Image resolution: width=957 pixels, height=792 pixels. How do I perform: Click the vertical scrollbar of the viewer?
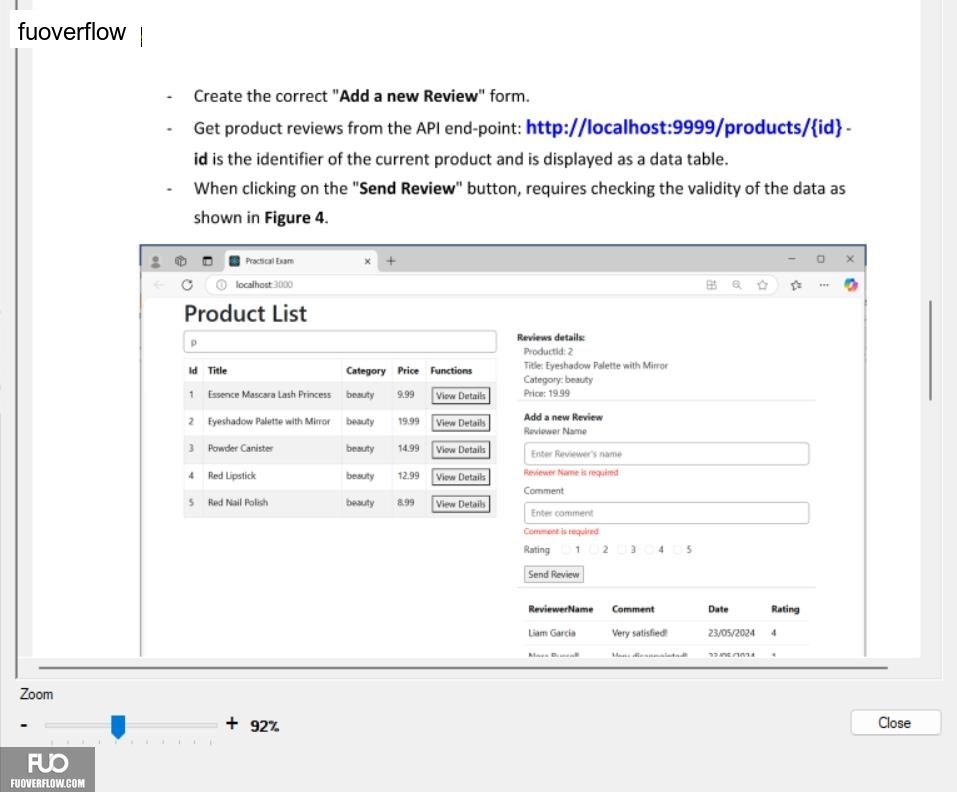pyautogui.click(x=930, y=350)
